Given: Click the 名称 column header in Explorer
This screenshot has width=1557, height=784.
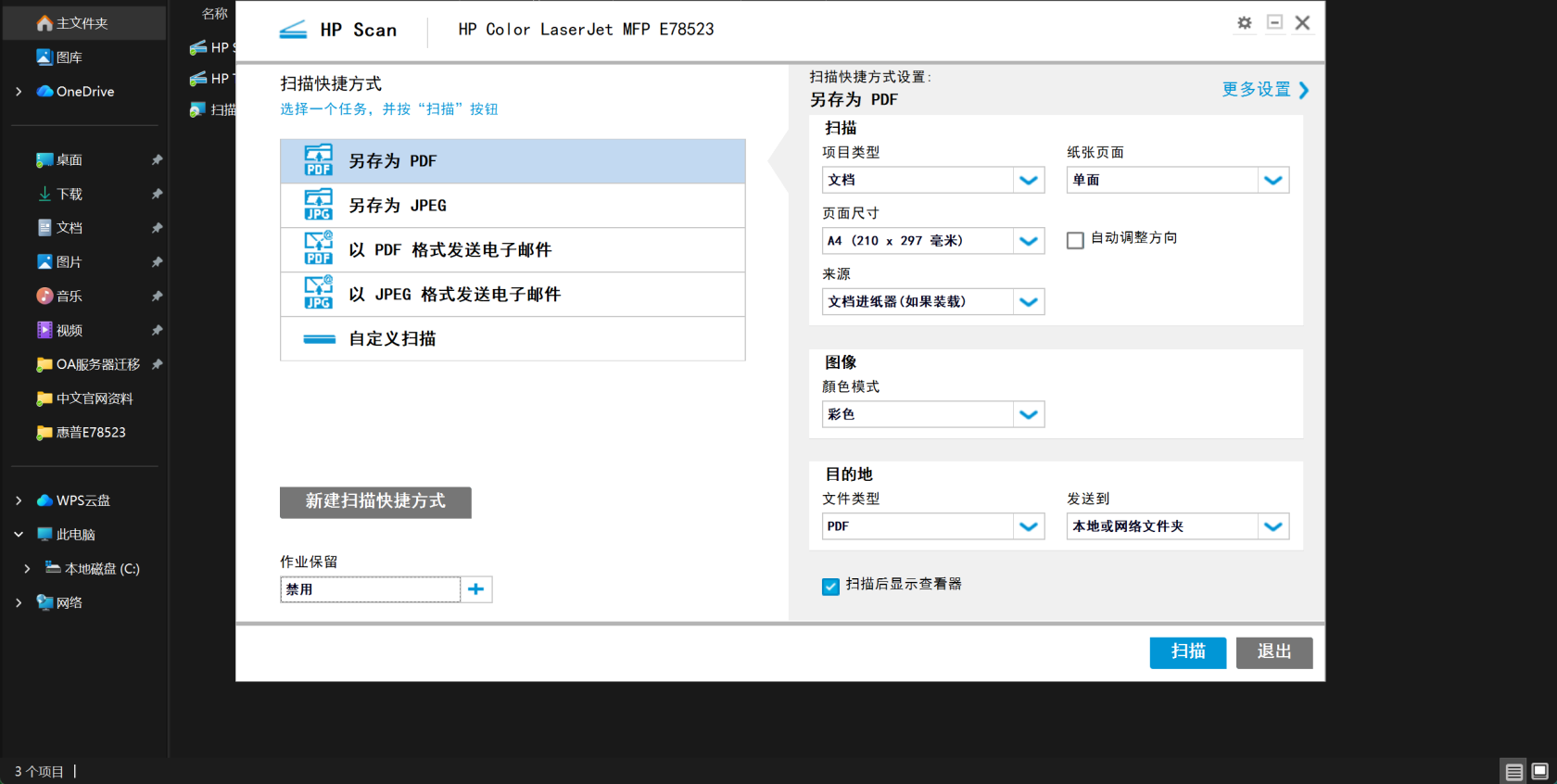Looking at the screenshot, I should (215, 14).
